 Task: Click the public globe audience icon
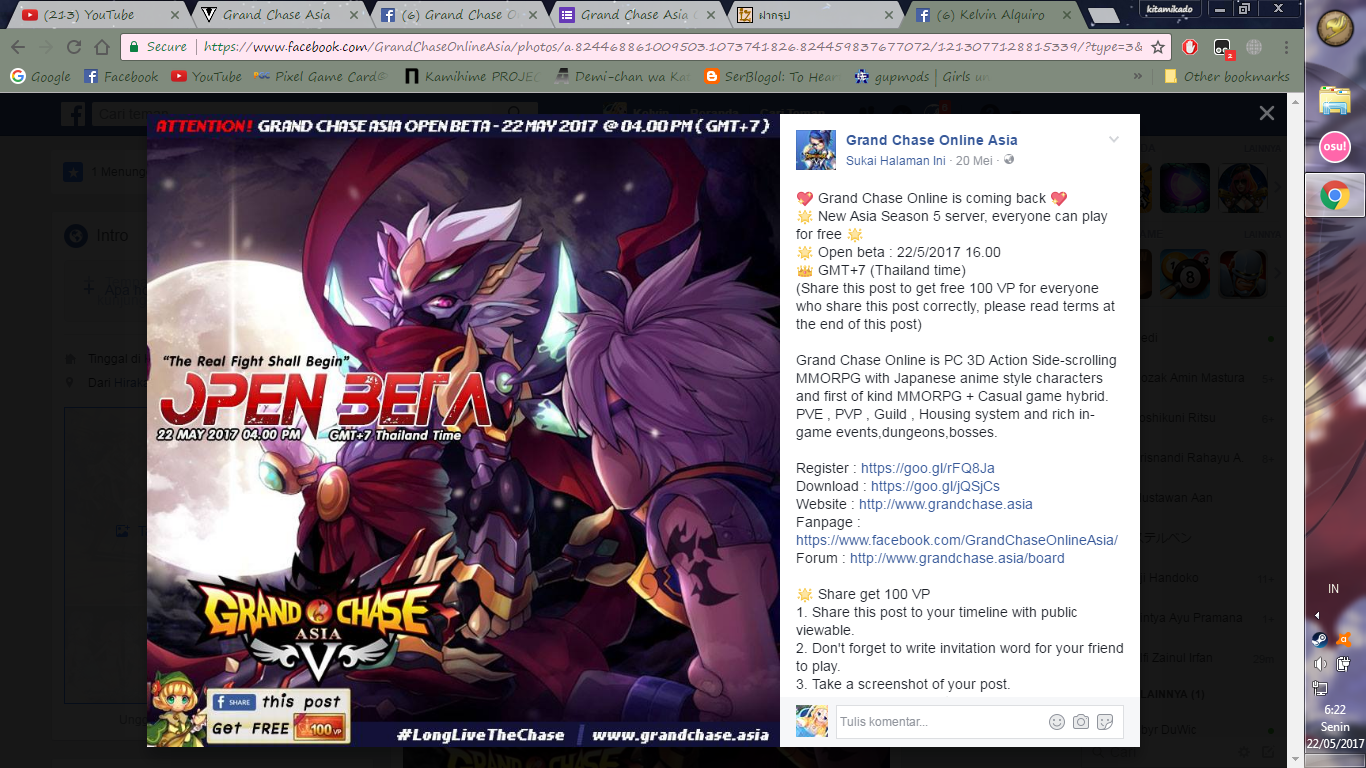tap(1009, 160)
